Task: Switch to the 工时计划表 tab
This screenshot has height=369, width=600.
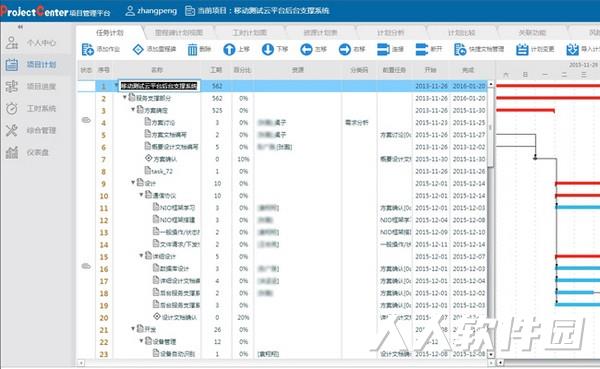Action: tap(249, 33)
